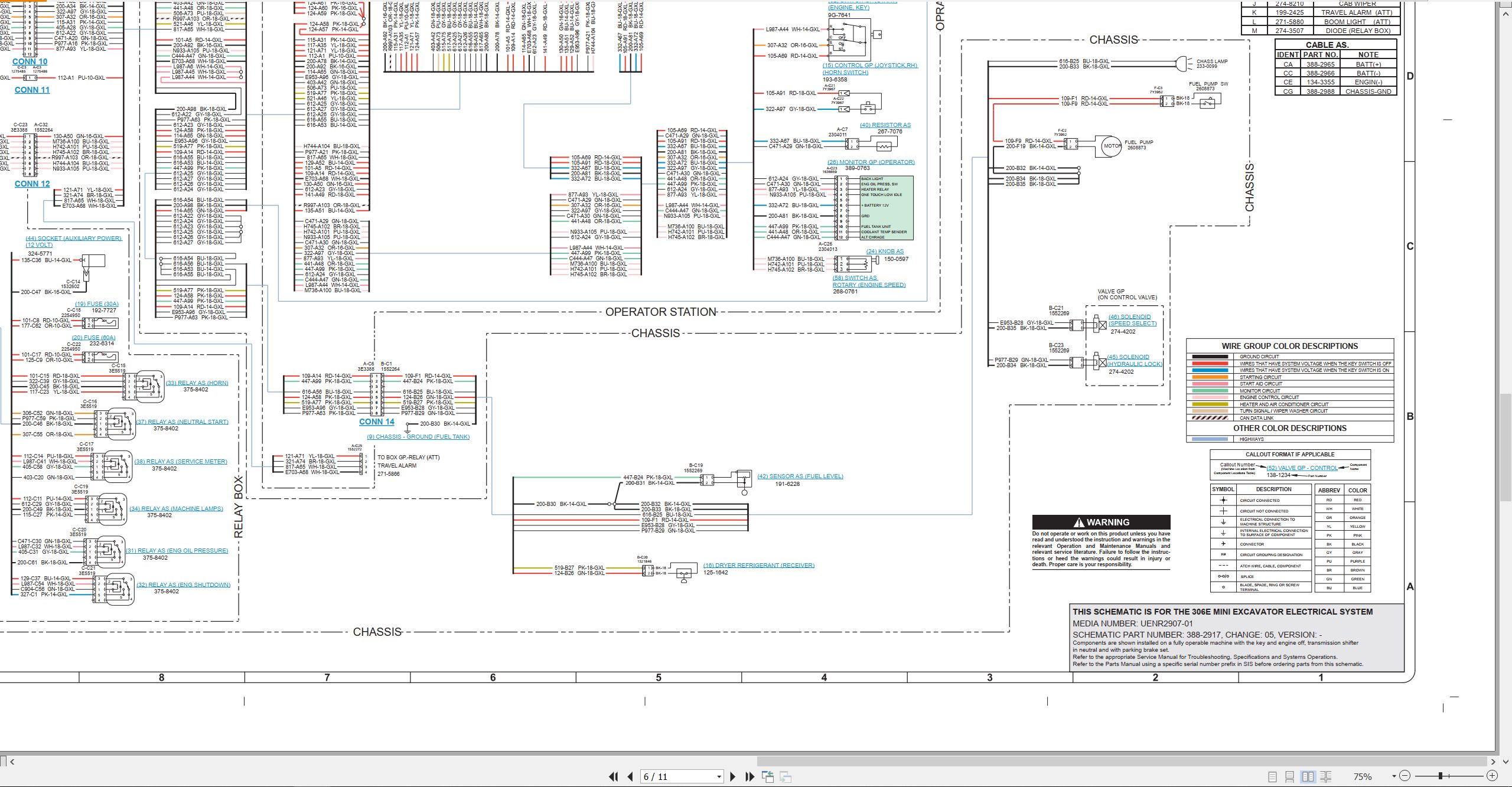Open the page number dropdown
The image size is (1512, 787).
(x=719, y=777)
